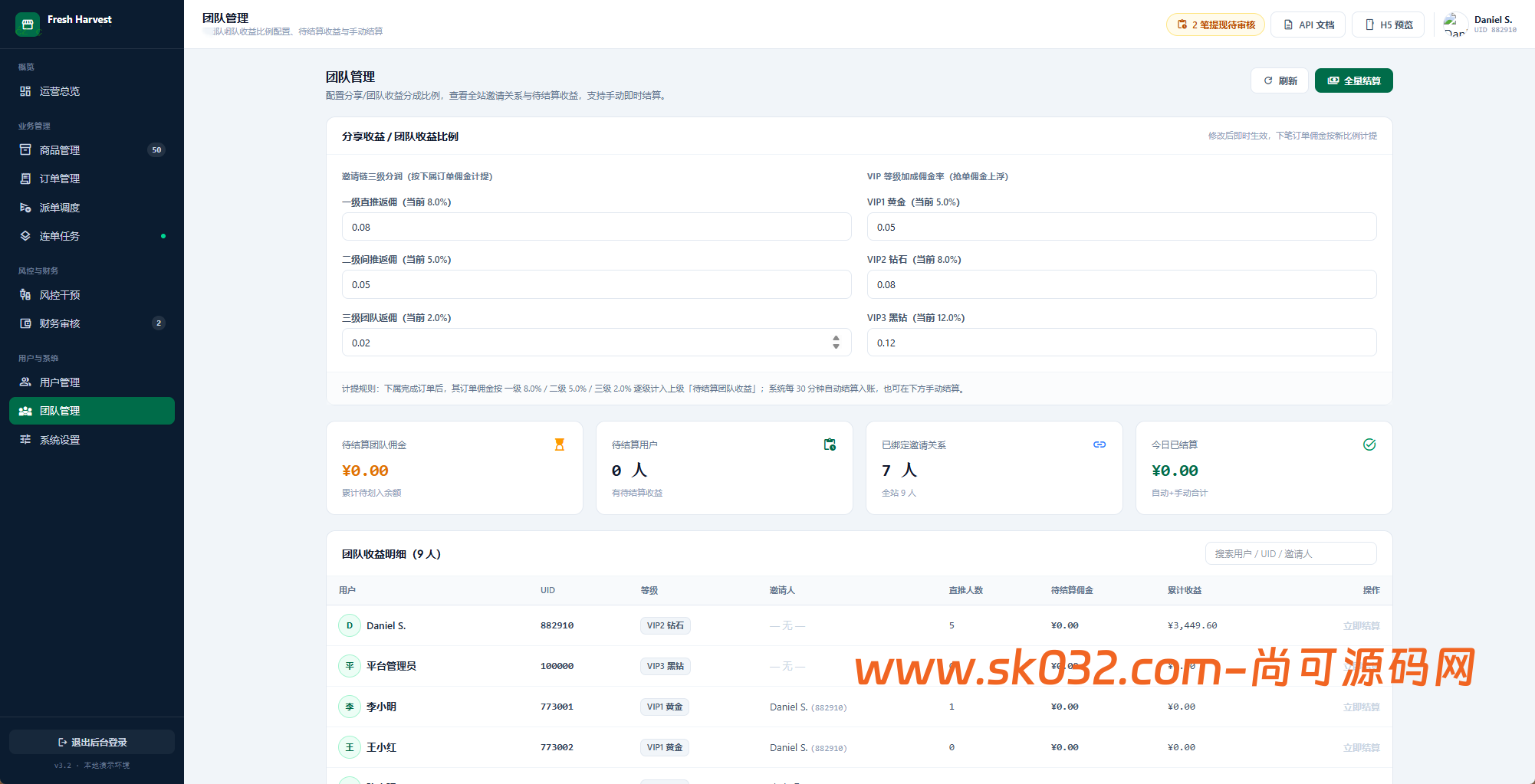Click hourglass icon on 待结算团队佣金 card
The width and height of the screenshot is (1535, 784).
tap(560, 444)
